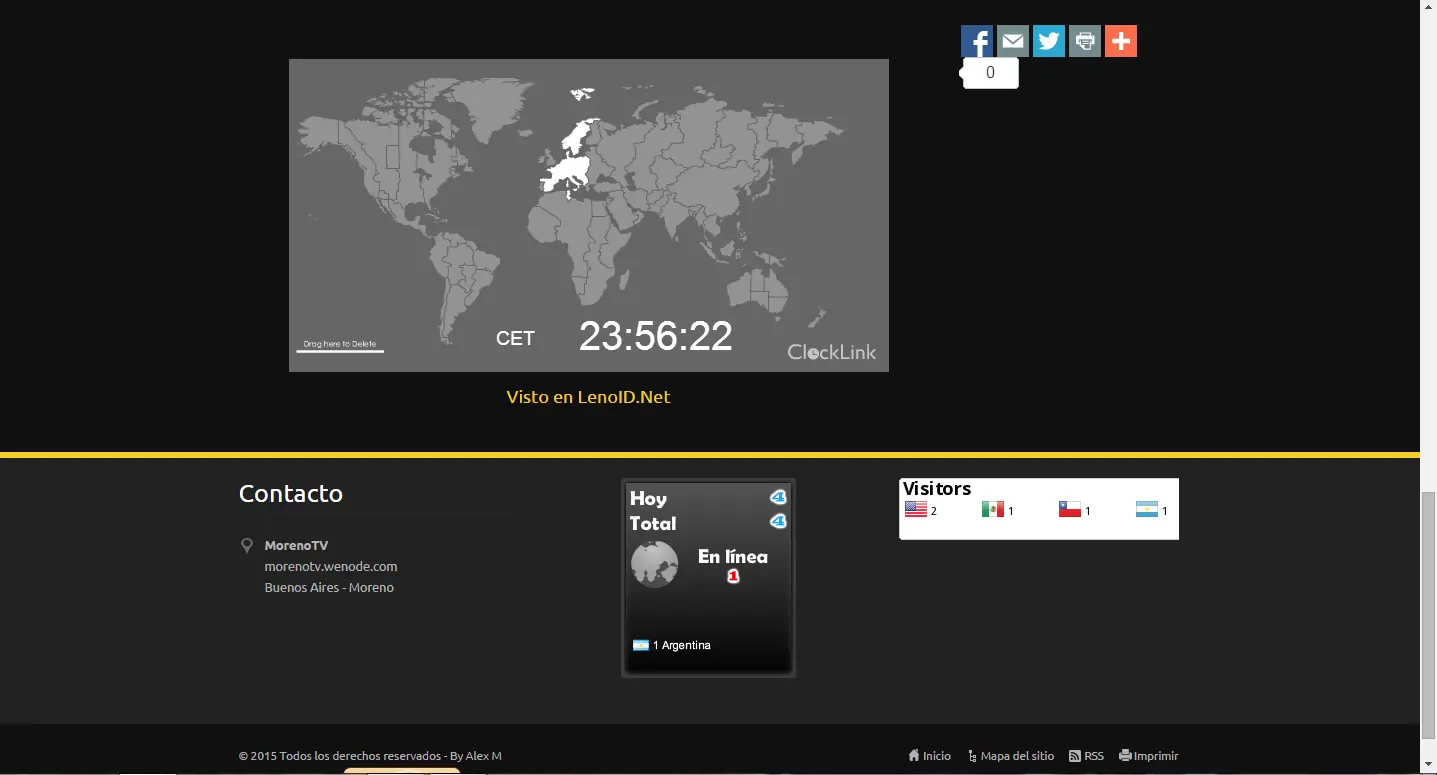Click 'Buenos Aires - Moreno' location text
1437x775 pixels.
tap(329, 587)
